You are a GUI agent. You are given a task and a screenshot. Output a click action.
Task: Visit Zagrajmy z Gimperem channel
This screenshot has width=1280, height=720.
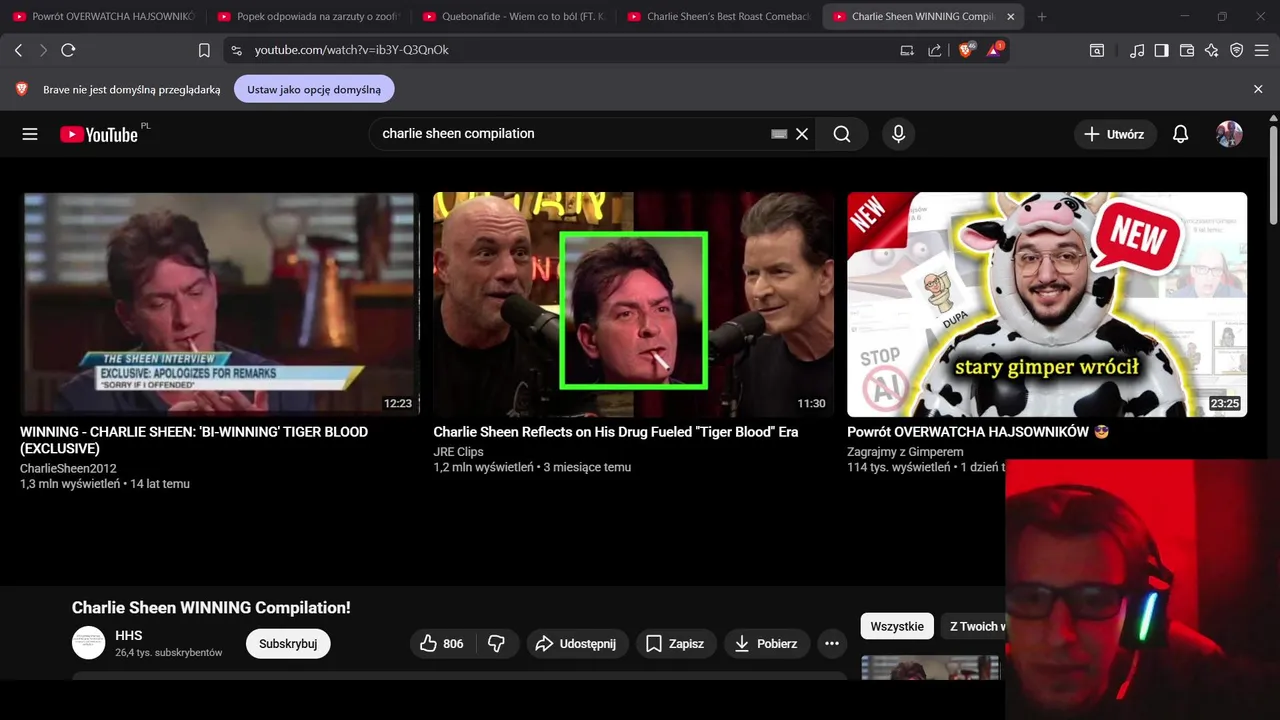[905, 452]
